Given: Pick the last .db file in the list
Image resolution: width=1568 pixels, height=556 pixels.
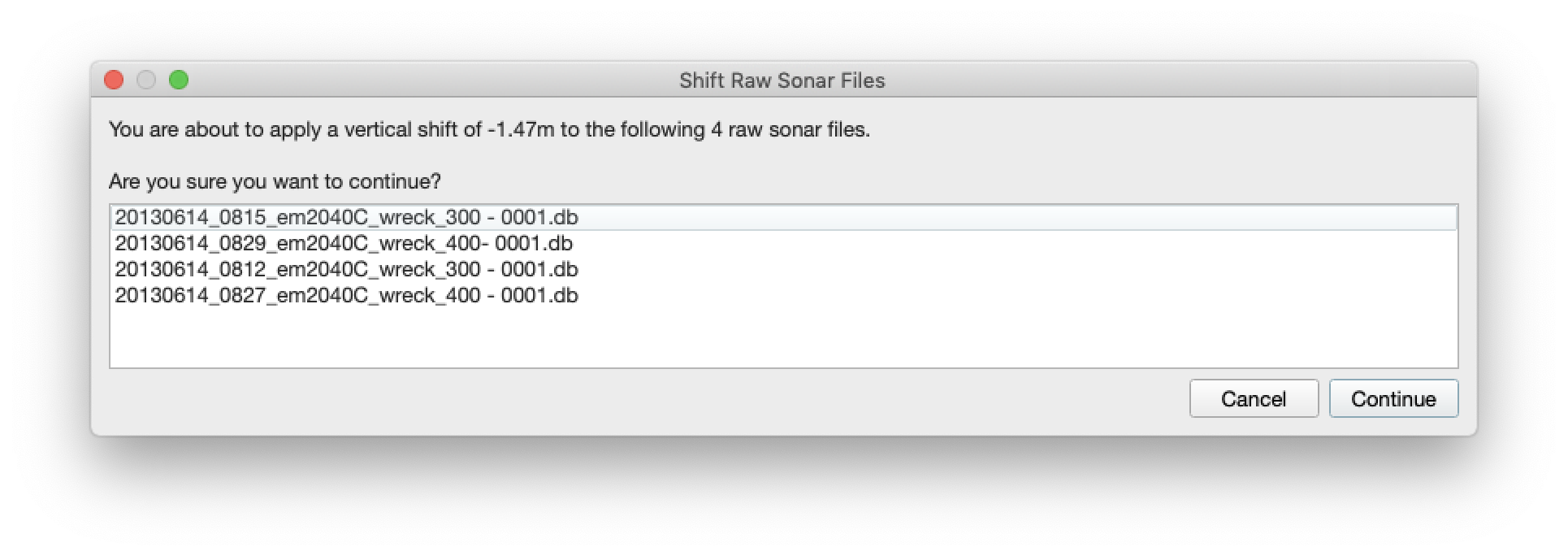Looking at the screenshot, I should pyautogui.click(x=346, y=296).
